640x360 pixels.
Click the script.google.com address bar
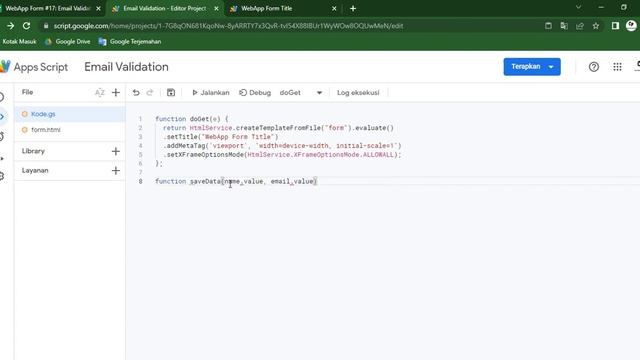[x=229, y=26]
